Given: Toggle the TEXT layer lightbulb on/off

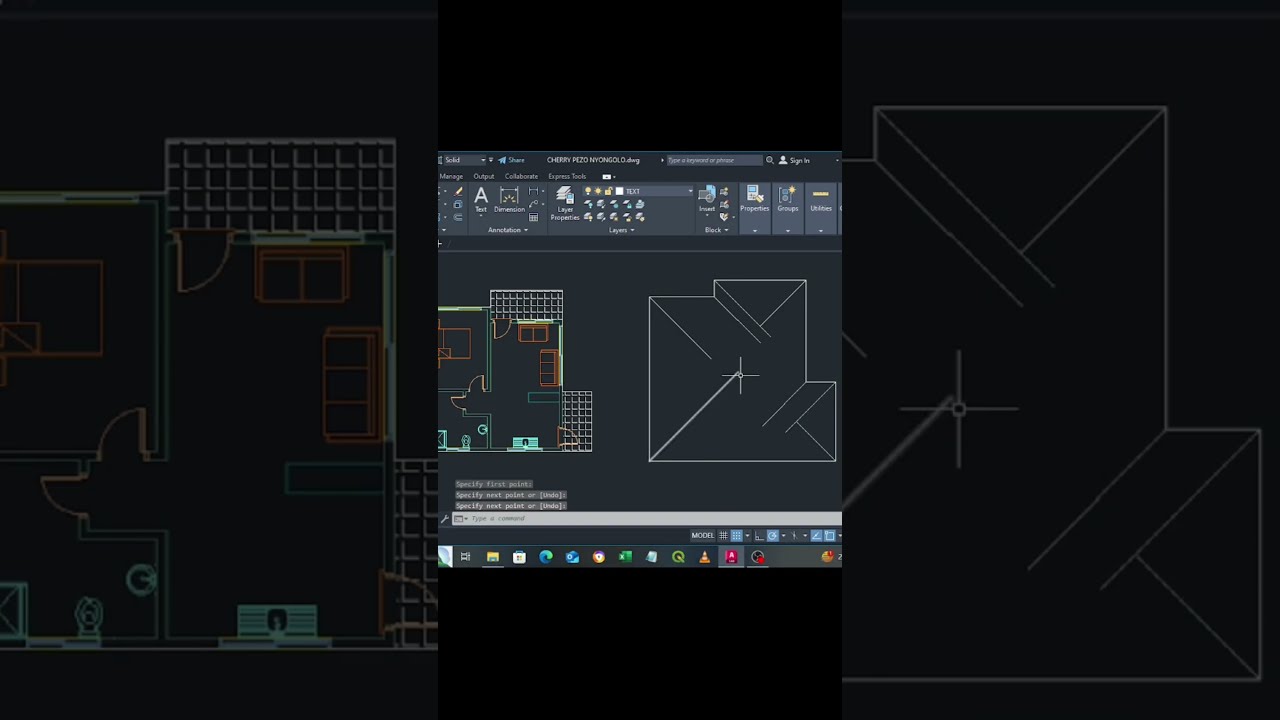Looking at the screenshot, I should pos(588,191).
